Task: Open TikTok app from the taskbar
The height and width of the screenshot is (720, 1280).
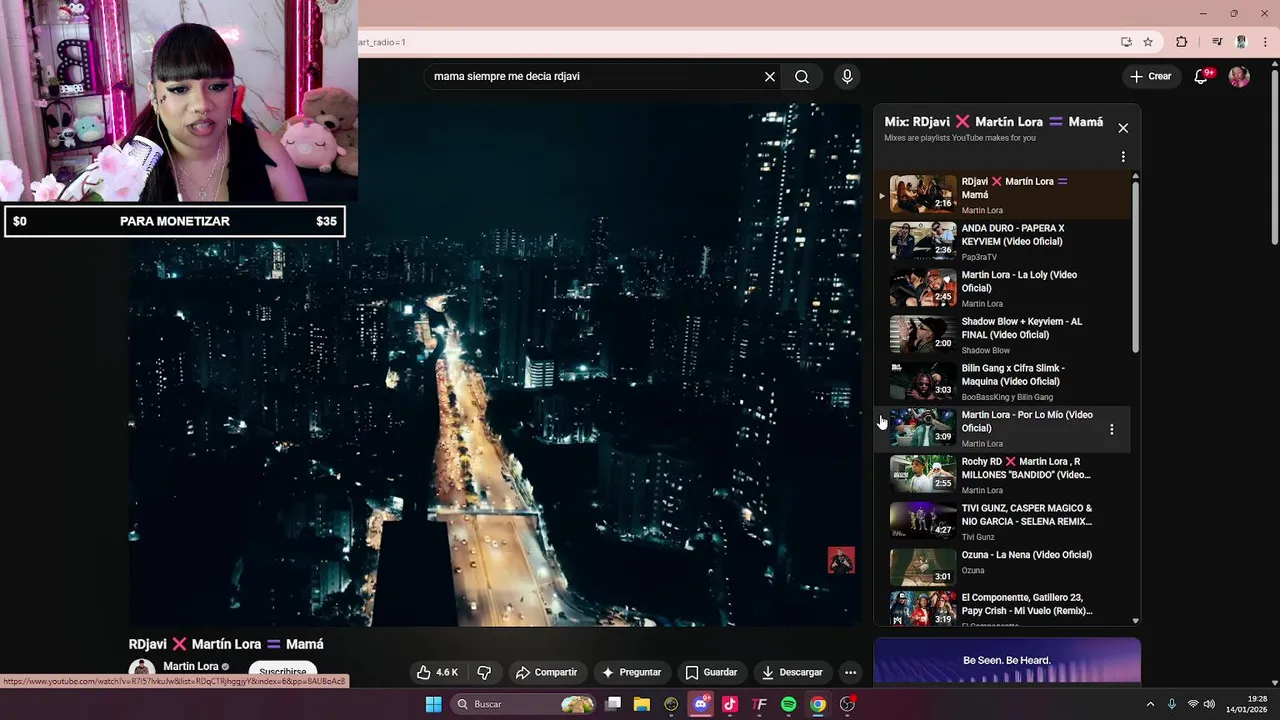Action: [x=730, y=704]
